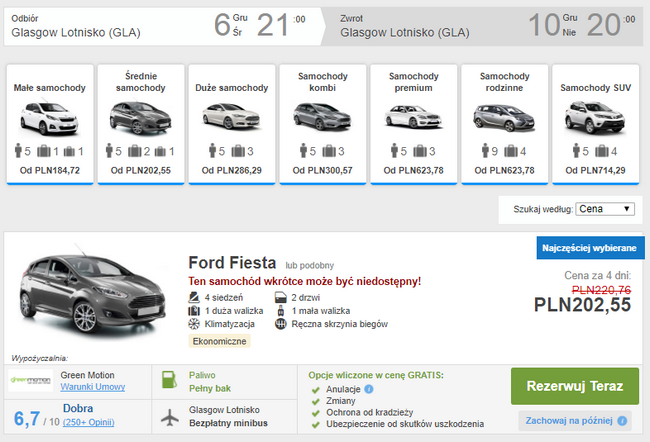Click the Najczęściej wybierane badge
Image resolution: width=650 pixels, height=442 pixels.
tap(590, 248)
